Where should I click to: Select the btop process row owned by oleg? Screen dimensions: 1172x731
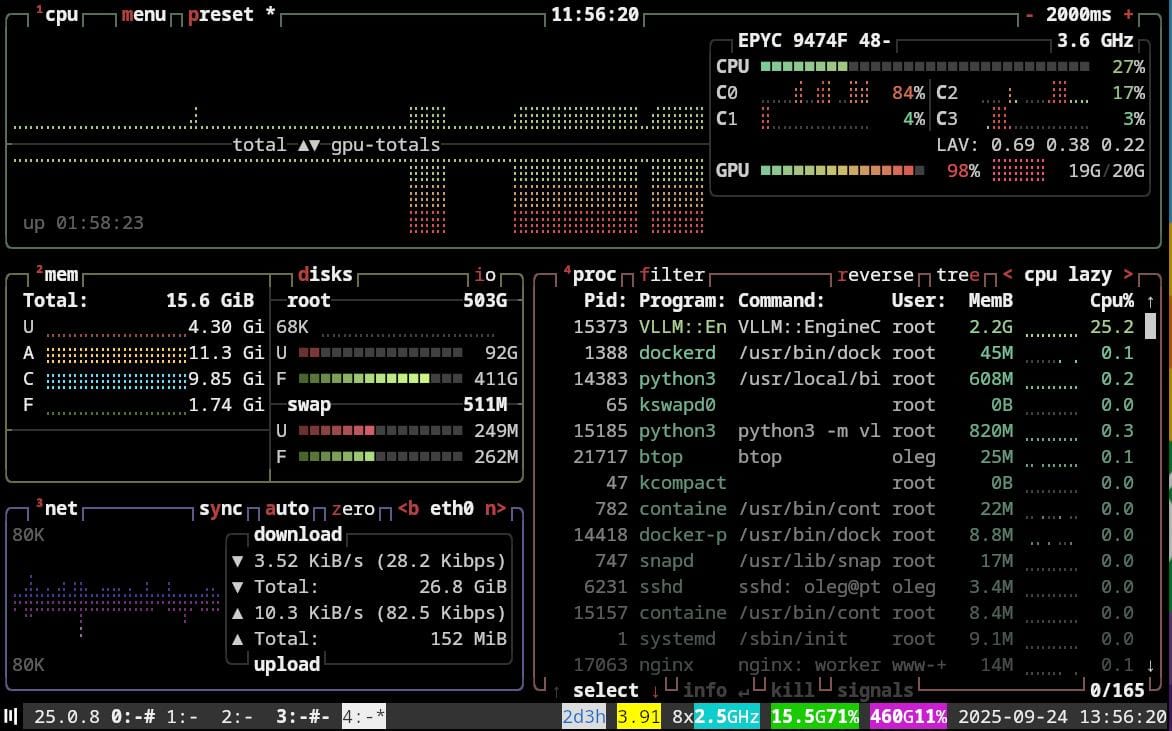tap(853, 457)
